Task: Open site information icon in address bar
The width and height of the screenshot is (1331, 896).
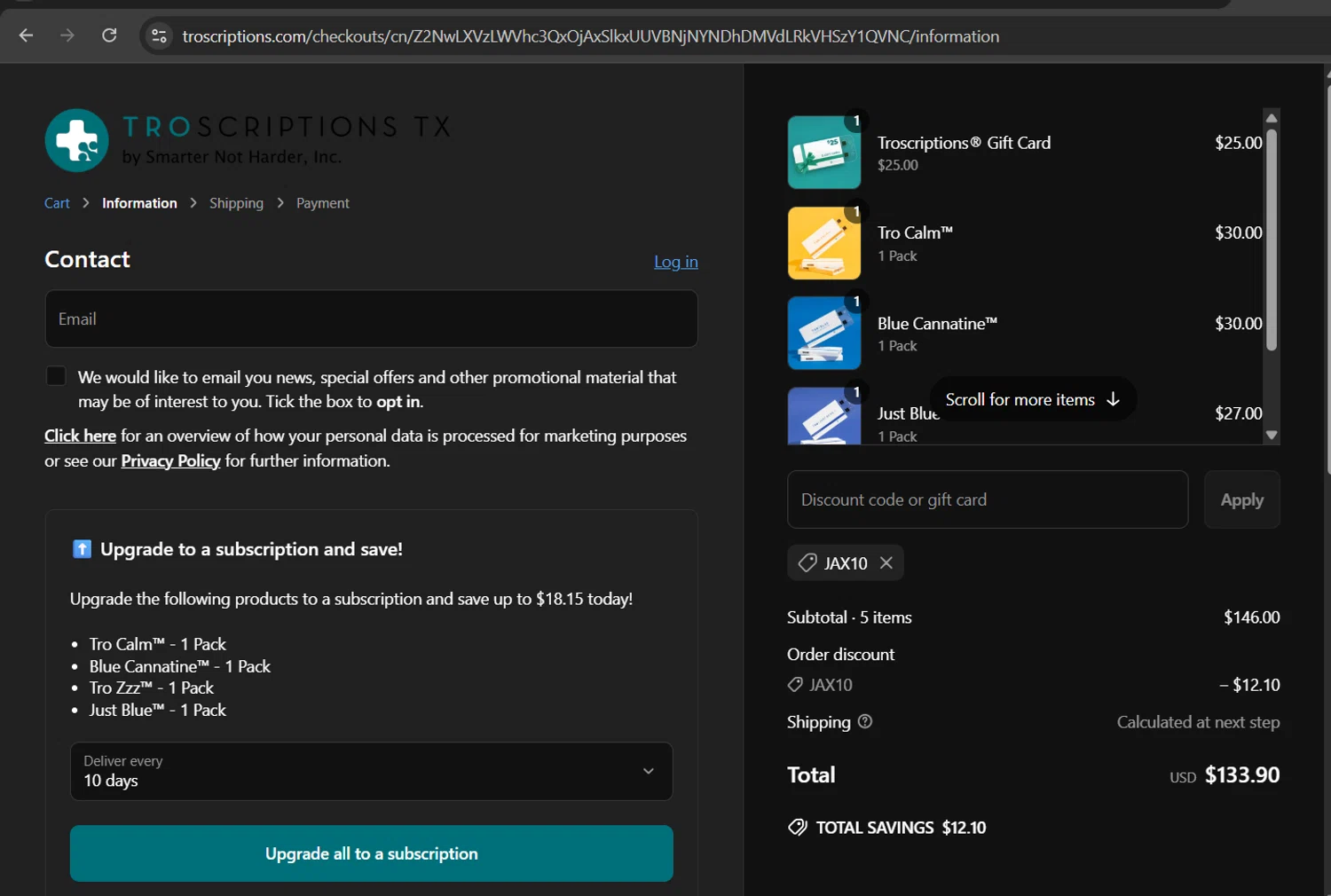Action: tap(159, 35)
